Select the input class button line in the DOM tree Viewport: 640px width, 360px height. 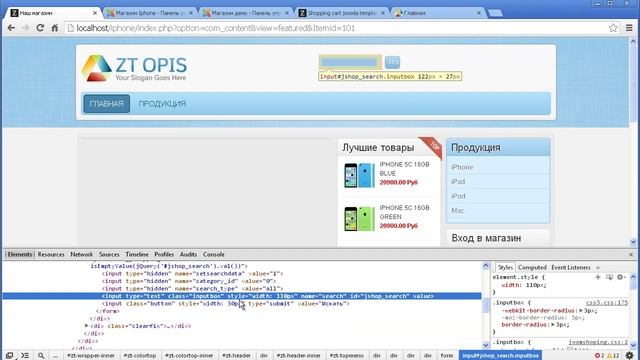point(226,304)
